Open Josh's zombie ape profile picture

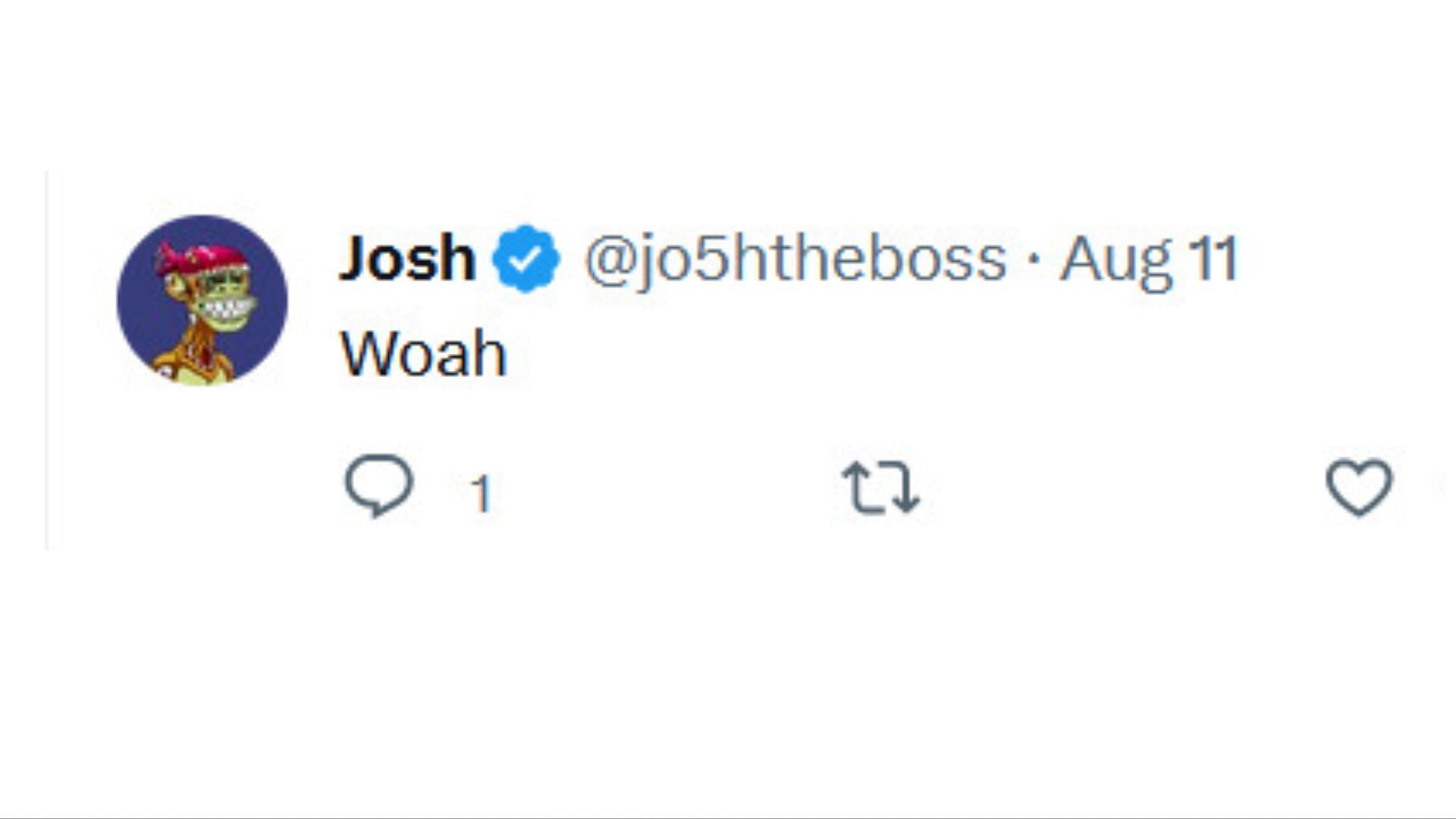202,300
